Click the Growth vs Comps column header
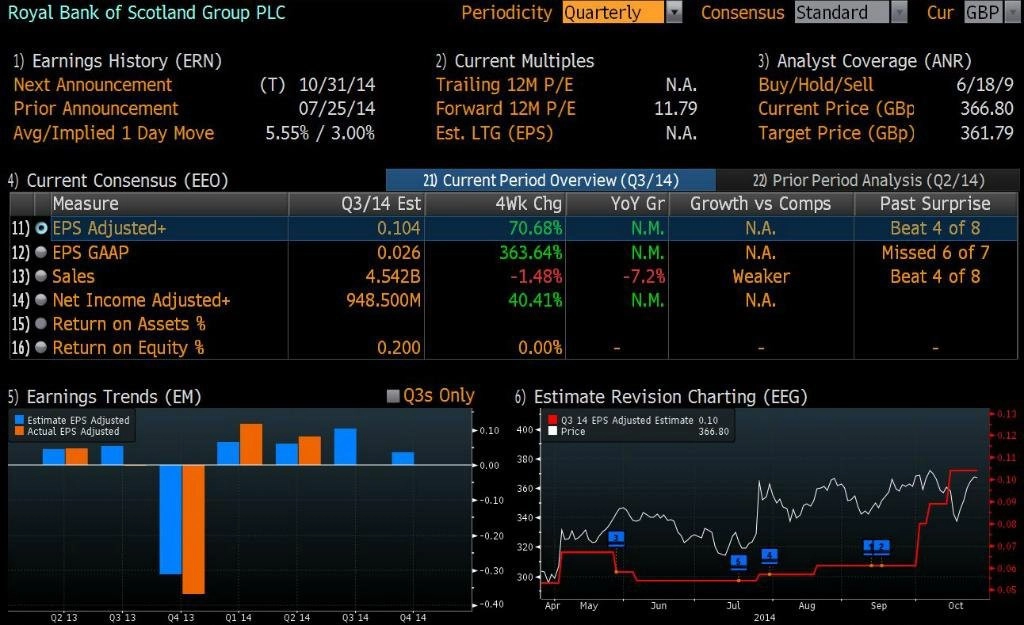This screenshot has width=1024, height=625. pos(761,204)
